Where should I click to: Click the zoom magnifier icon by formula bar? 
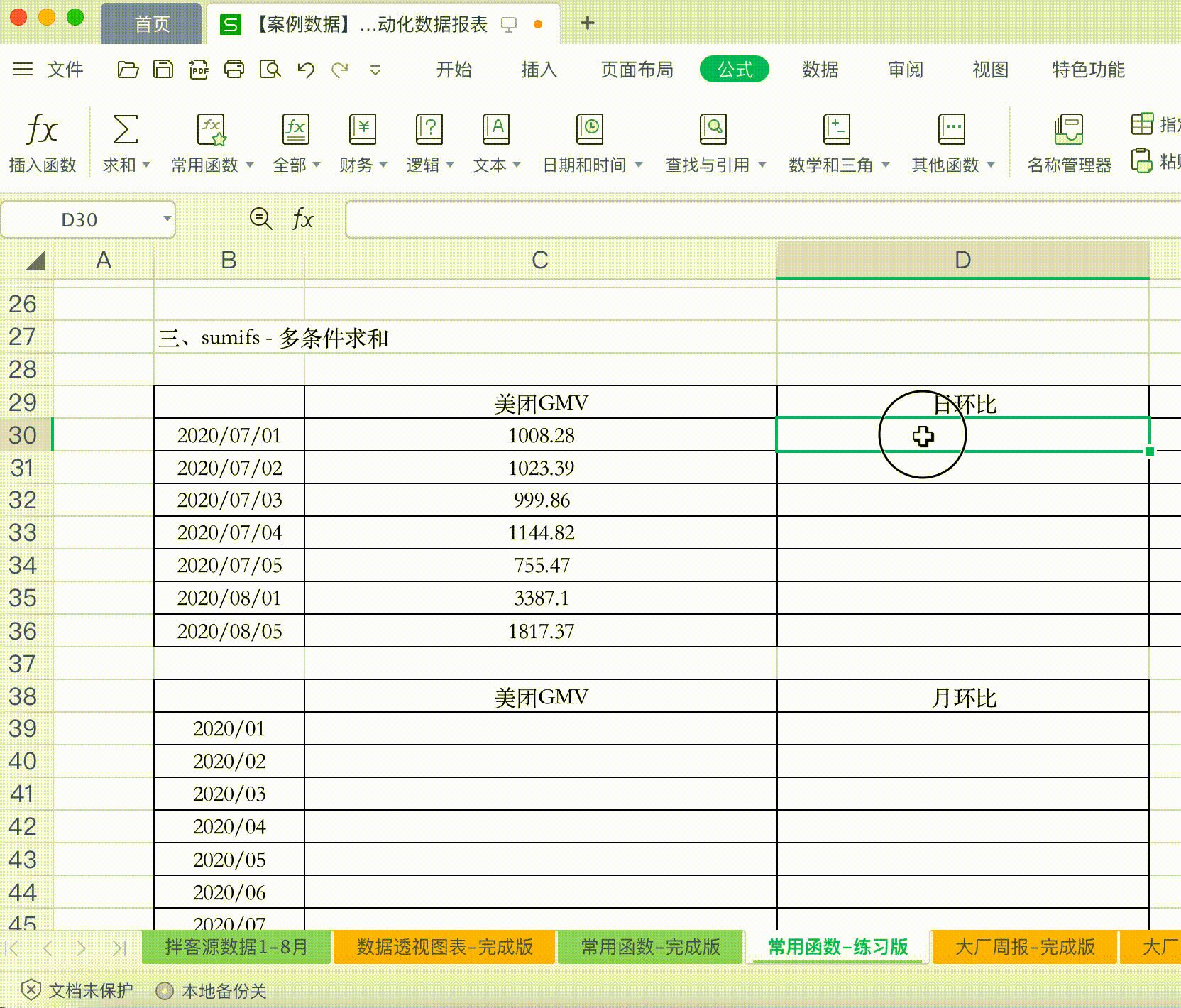pyautogui.click(x=261, y=219)
